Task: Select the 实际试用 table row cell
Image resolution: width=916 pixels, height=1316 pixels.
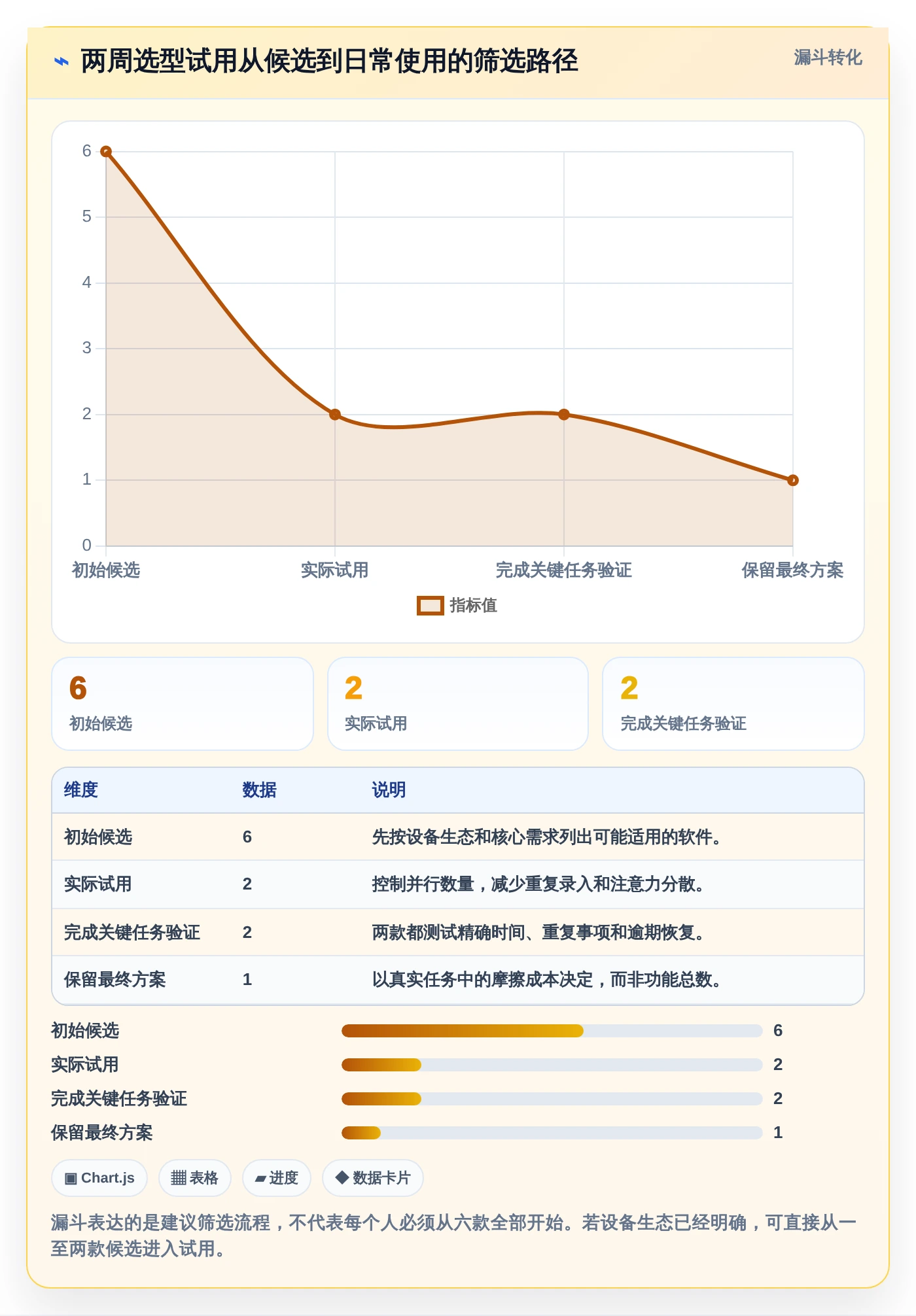Action: click(98, 884)
